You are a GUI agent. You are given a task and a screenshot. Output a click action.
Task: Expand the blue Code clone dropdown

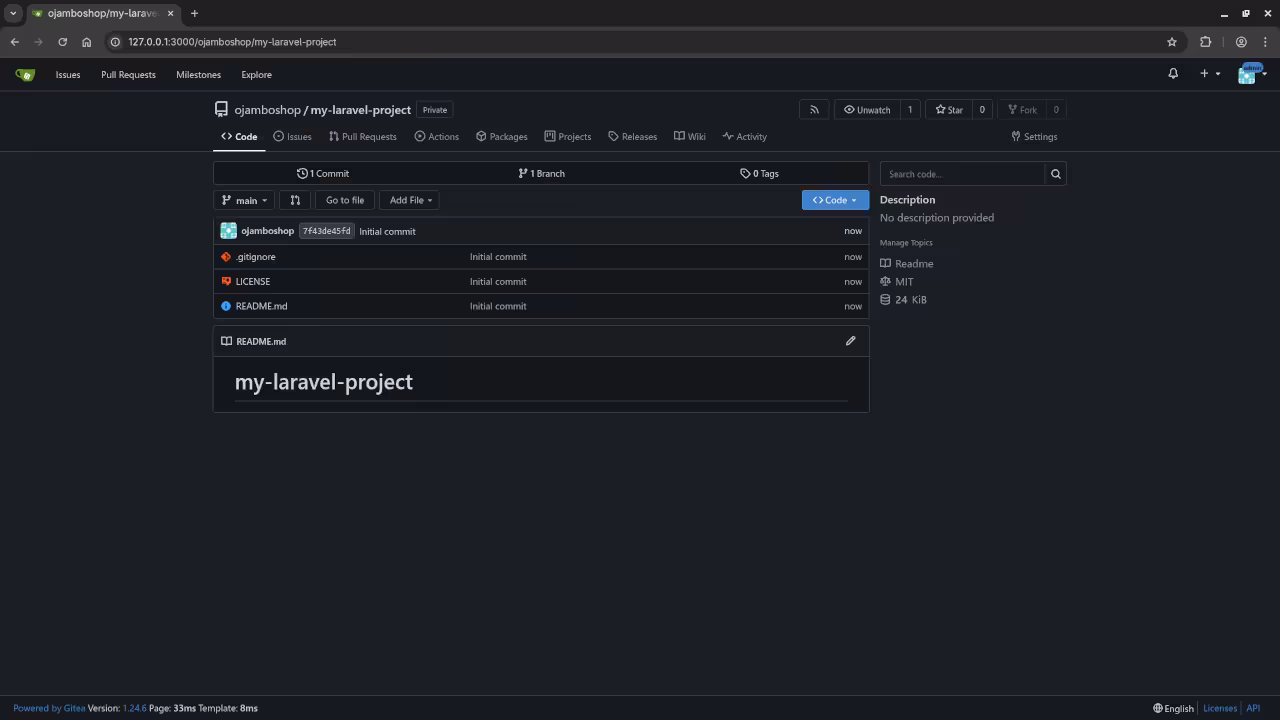pos(835,200)
